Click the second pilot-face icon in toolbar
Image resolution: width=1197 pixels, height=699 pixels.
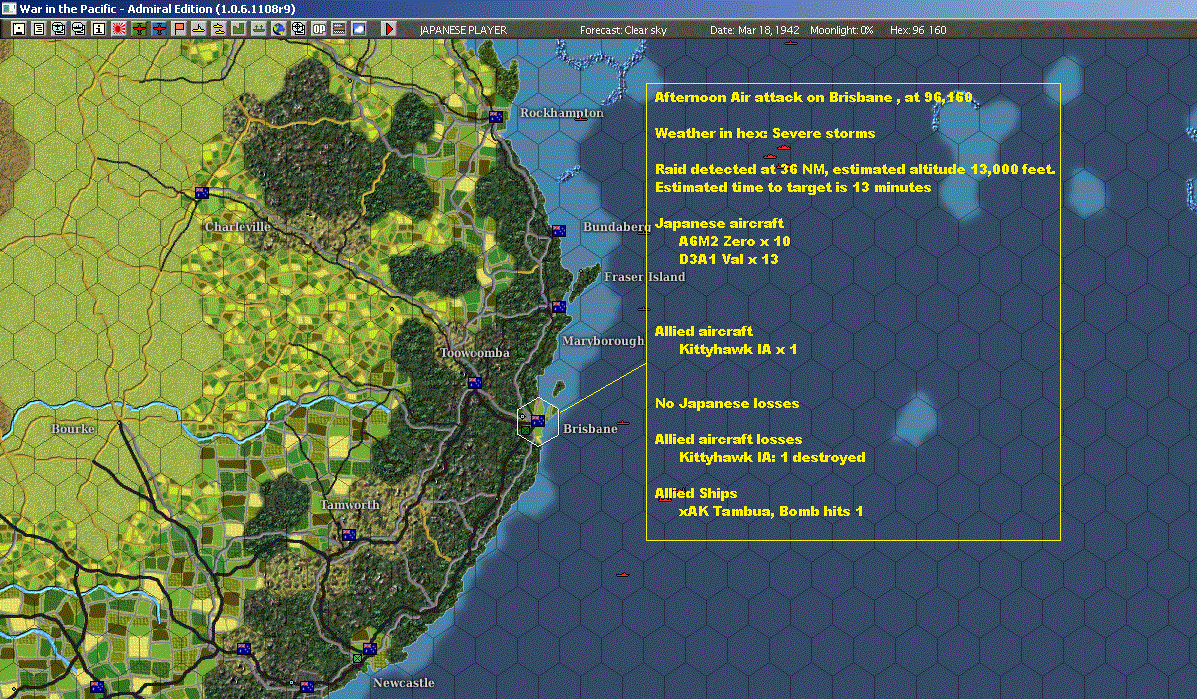pyautogui.click(x=79, y=29)
